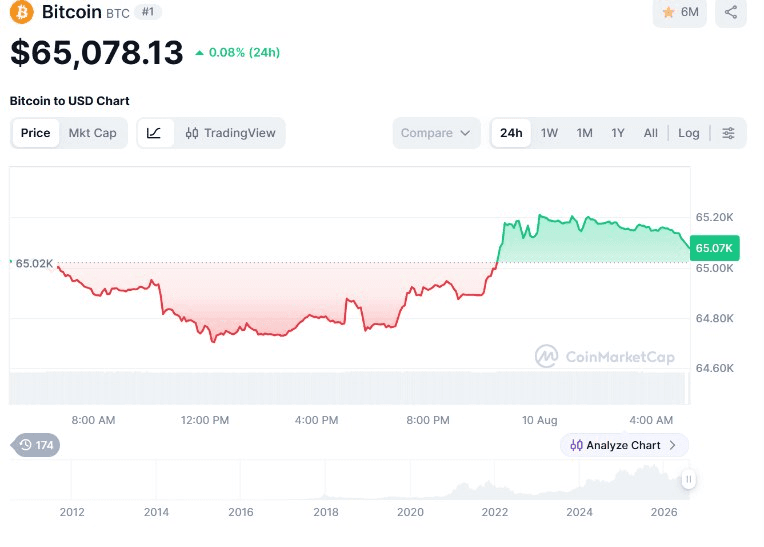Click the 8:00 PM axis label
The image size is (764, 547).
(428, 420)
